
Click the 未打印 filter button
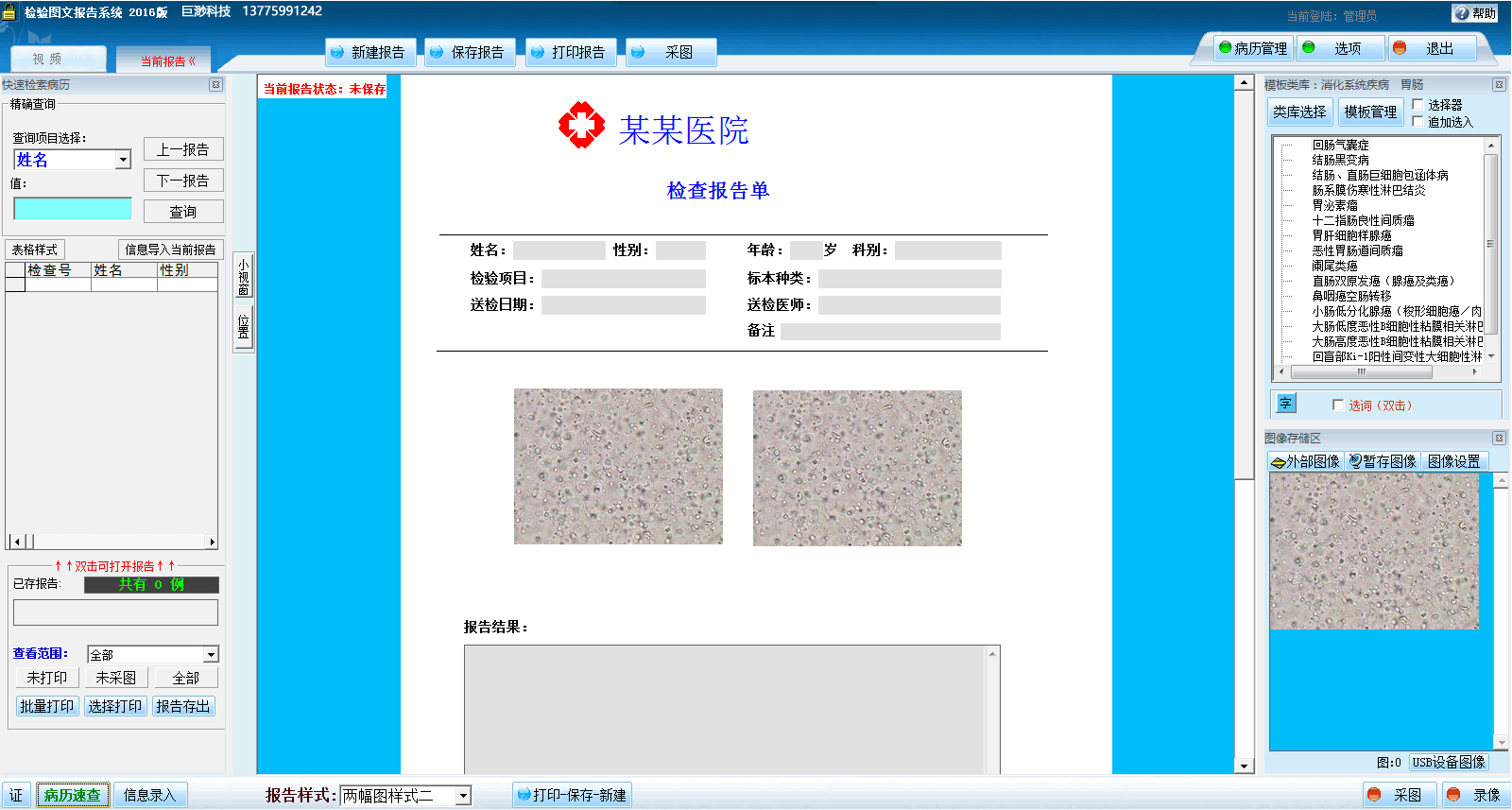tap(46, 678)
